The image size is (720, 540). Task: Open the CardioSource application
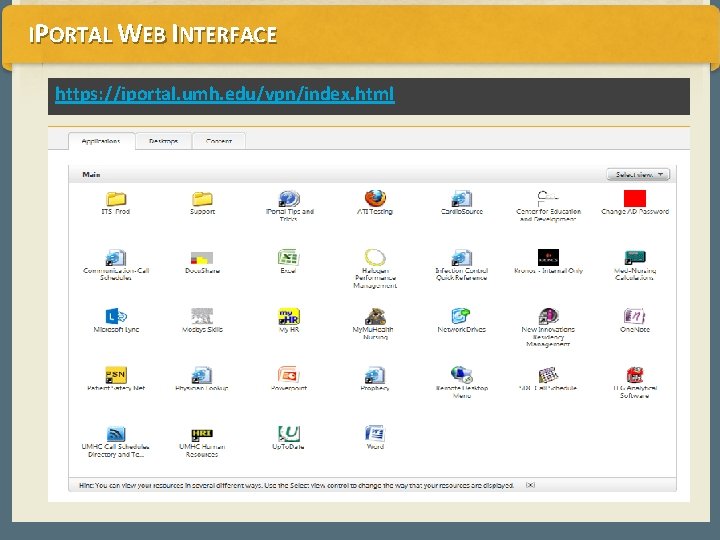click(x=461, y=199)
